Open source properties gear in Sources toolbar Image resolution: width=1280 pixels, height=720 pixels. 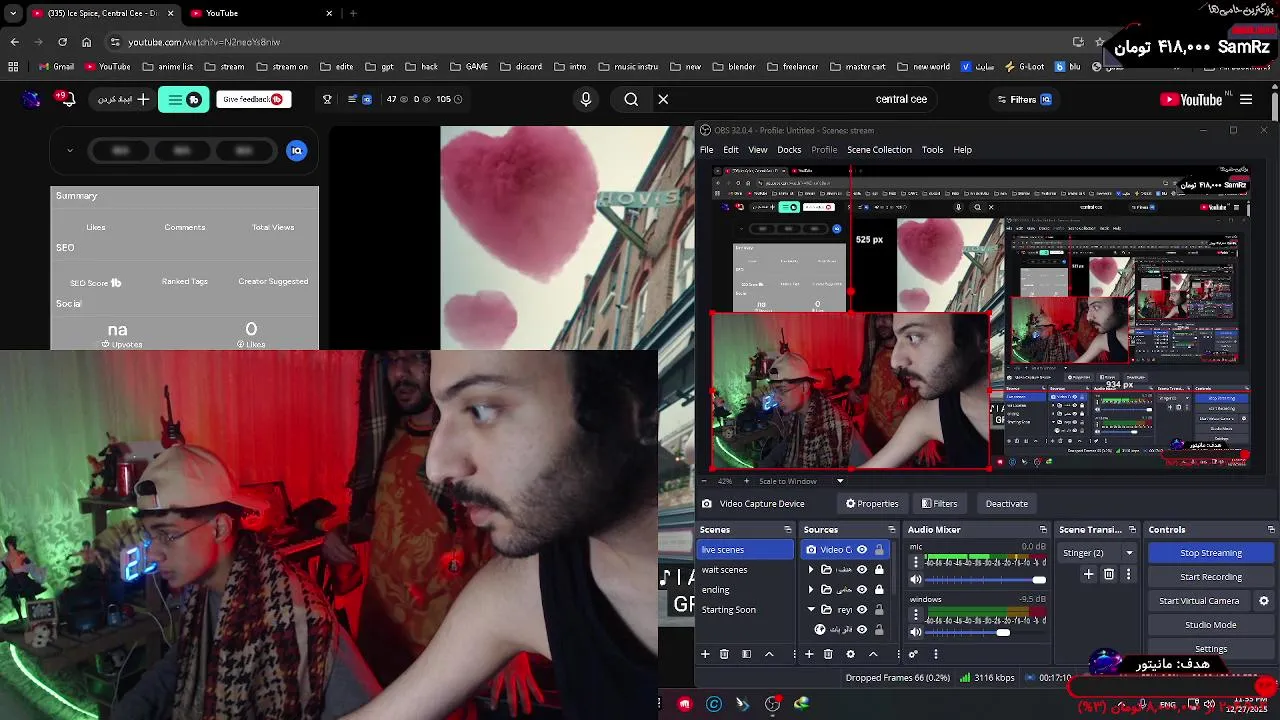(850, 654)
